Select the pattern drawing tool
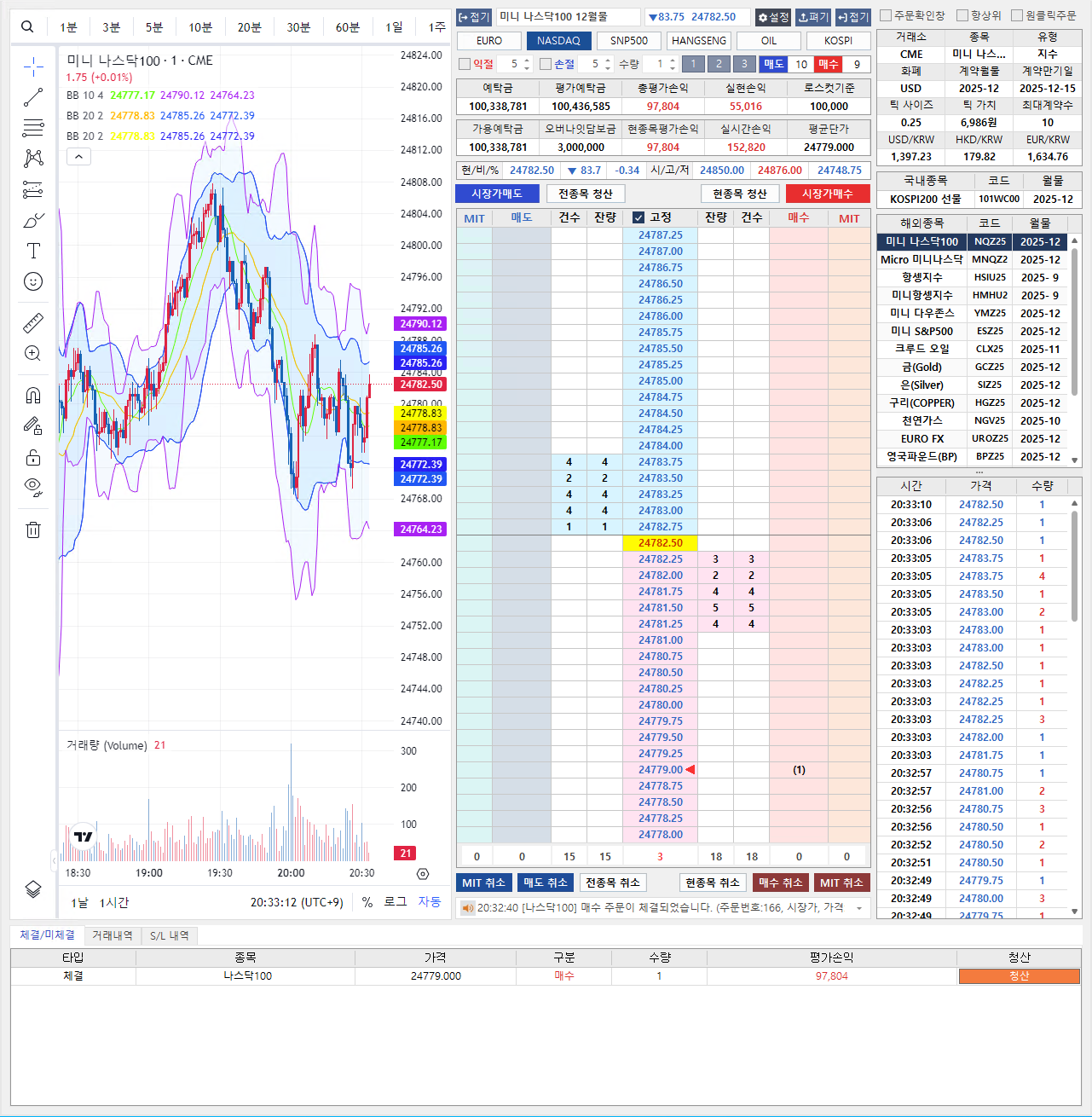This screenshot has width=1092, height=1117. point(33,159)
